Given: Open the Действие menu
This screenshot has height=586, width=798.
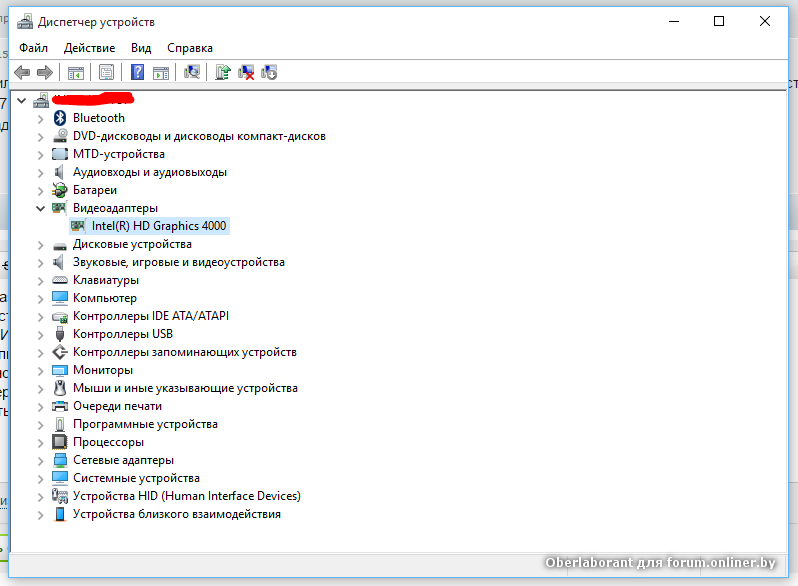Looking at the screenshot, I should tap(90, 48).
